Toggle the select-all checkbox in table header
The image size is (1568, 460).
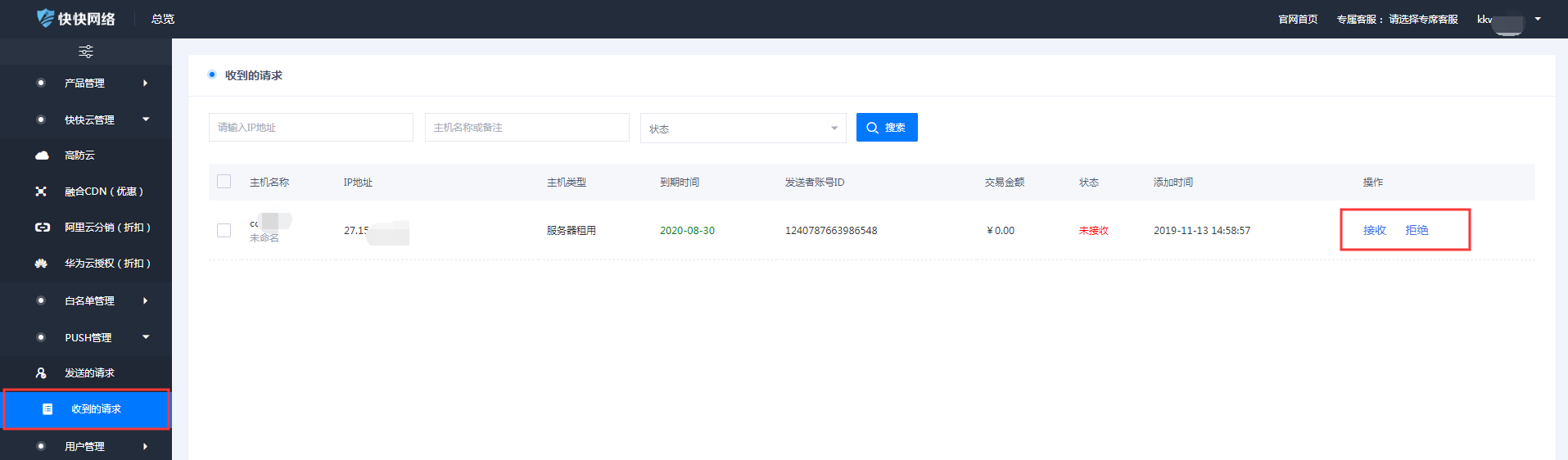(224, 182)
